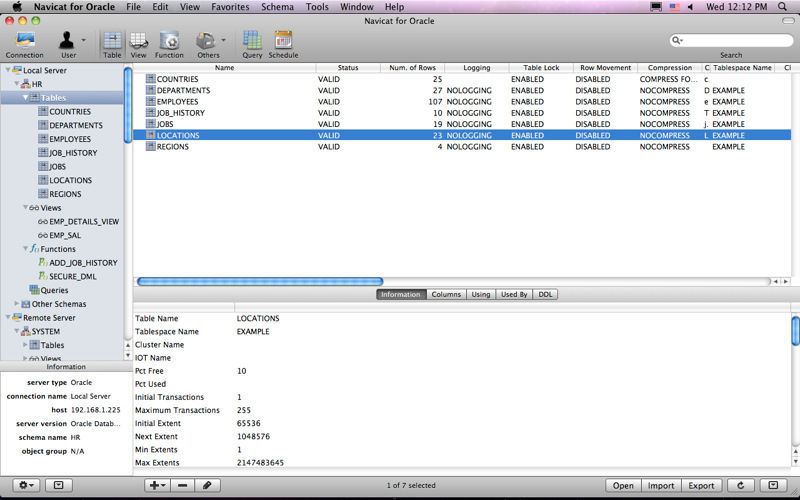Collapse the Views node under HR
800x500 pixels.
pyautogui.click(x=25, y=208)
